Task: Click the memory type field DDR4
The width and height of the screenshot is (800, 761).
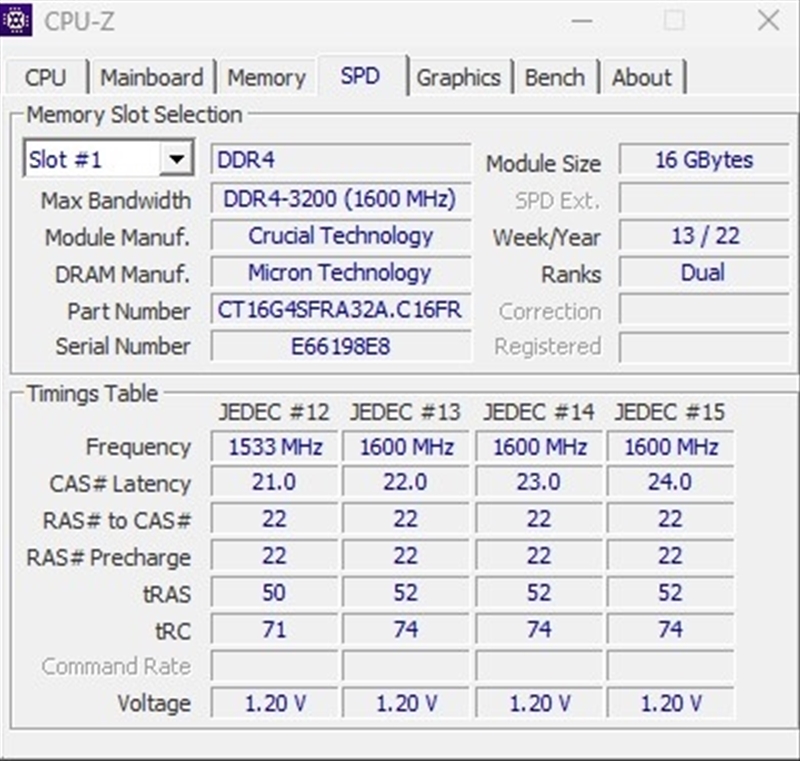Action: [340, 160]
